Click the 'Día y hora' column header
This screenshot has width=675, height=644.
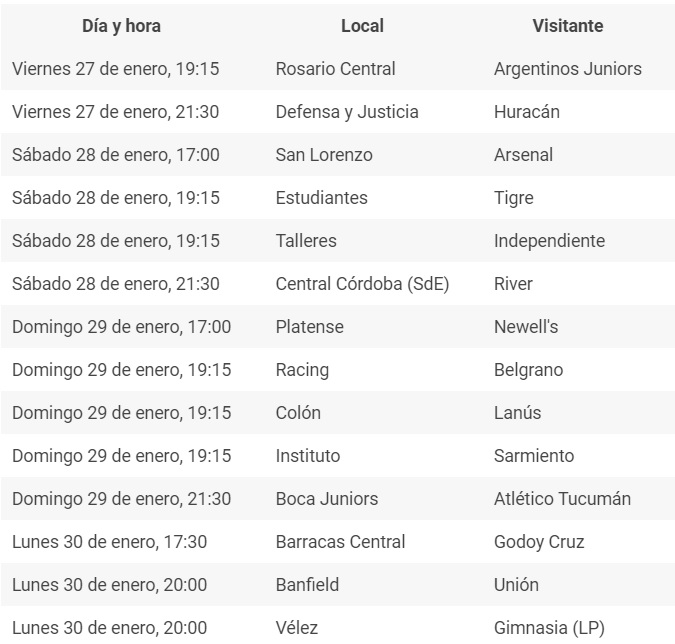pos(121,26)
